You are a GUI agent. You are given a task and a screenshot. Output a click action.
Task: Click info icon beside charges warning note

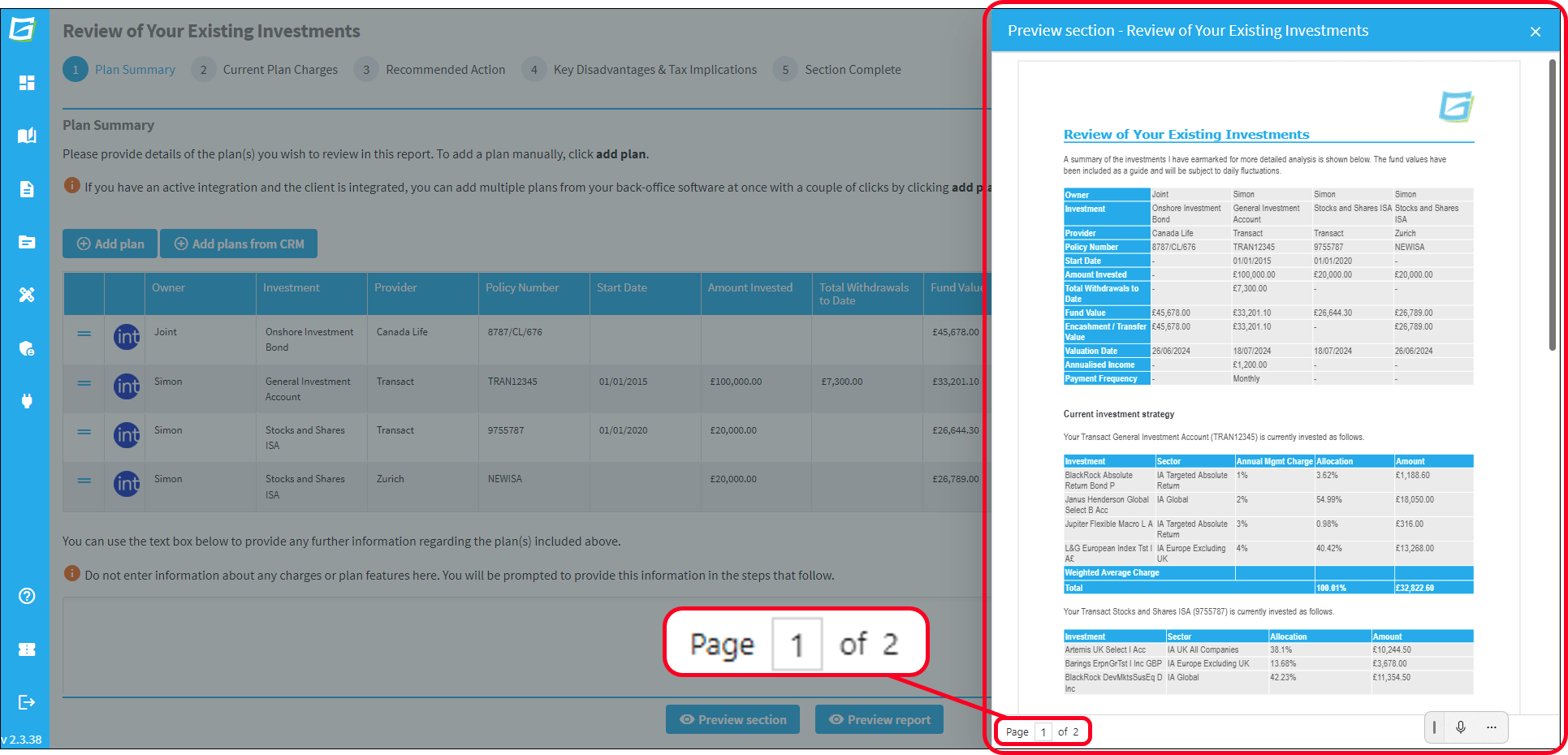click(x=71, y=574)
